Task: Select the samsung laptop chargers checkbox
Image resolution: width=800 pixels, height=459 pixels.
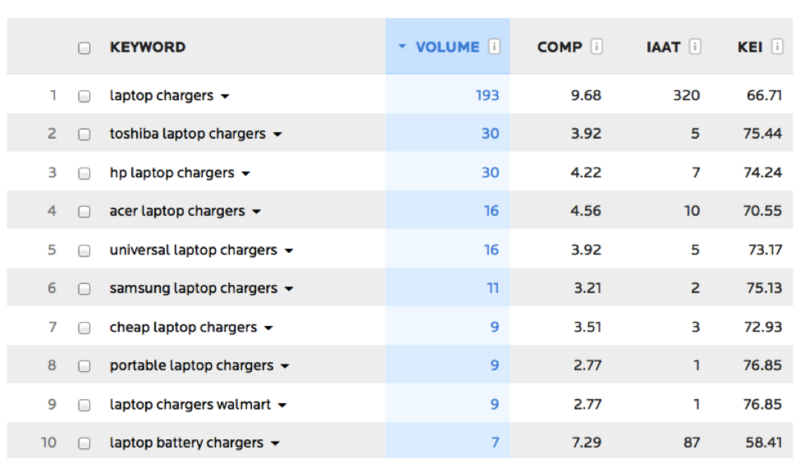Action: pyautogui.click(x=84, y=289)
